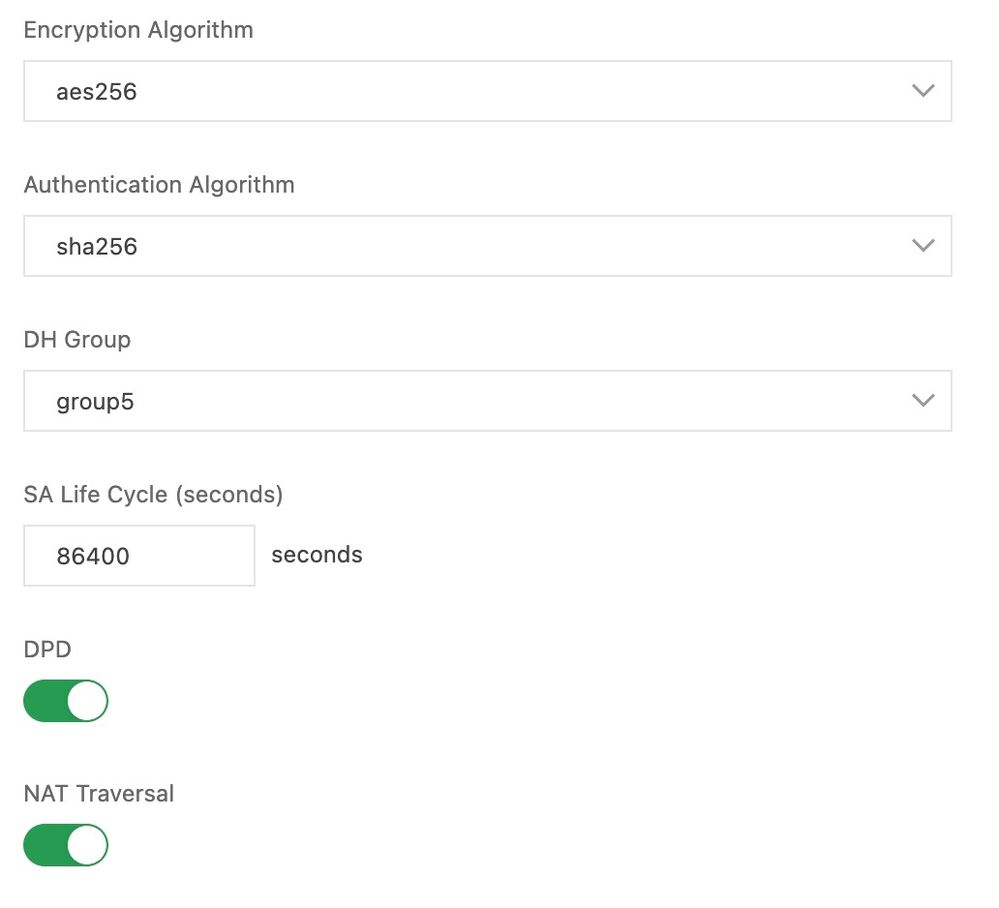Screen dimensions: 999x908
Task: Select the group5 value text
Action: [x=95, y=402]
